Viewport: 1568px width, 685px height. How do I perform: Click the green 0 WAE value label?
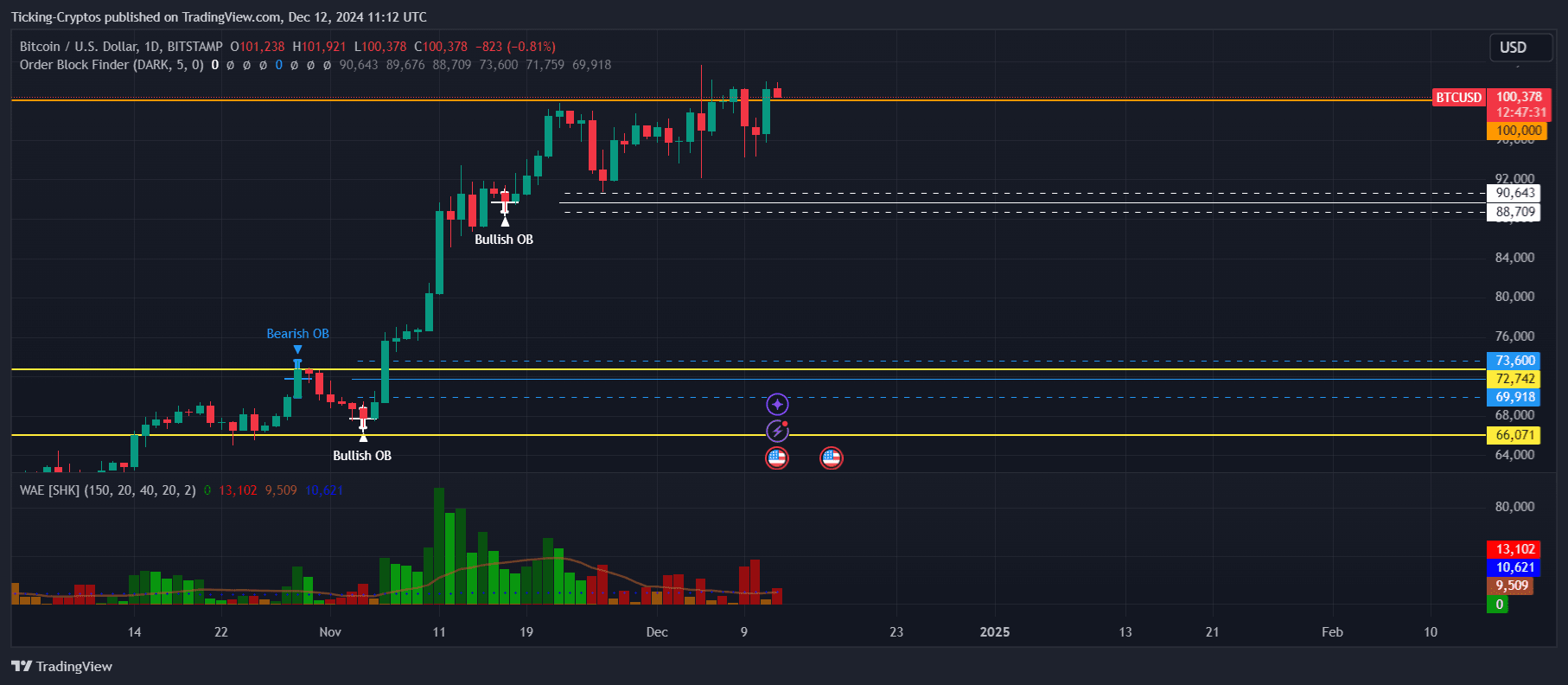coord(1497,605)
